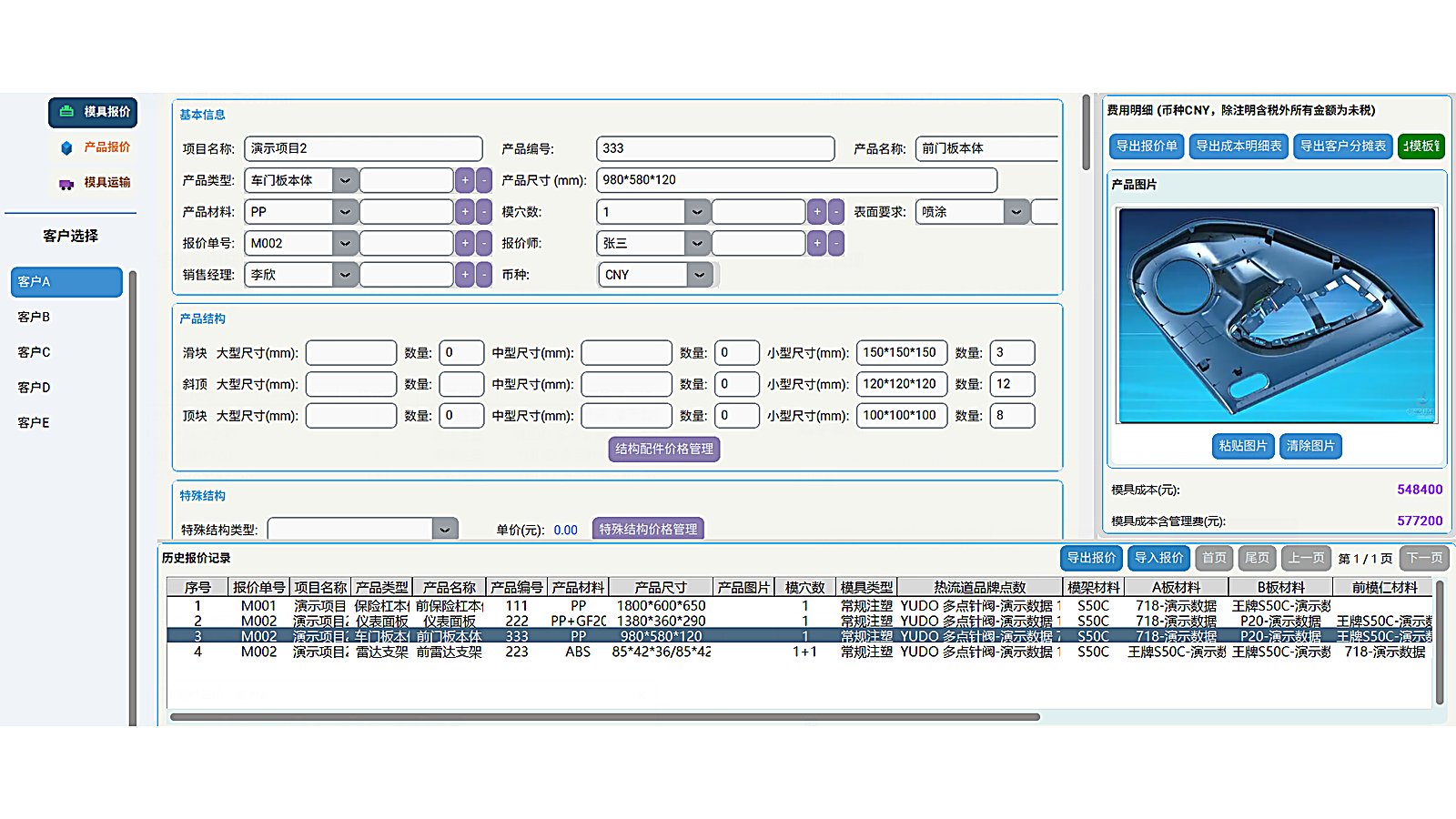Click the minus button beside 模穴数
1456x819 pixels.
click(836, 212)
